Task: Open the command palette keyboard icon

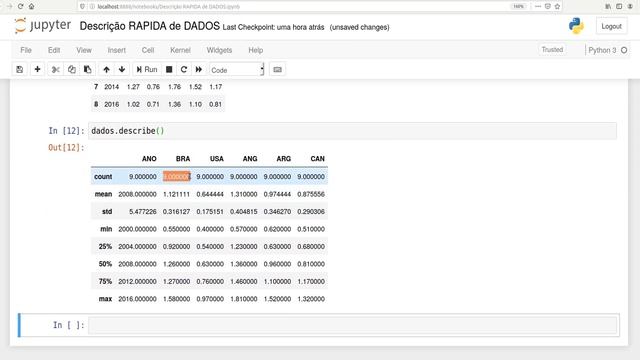Action: pyautogui.click(x=277, y=69)
